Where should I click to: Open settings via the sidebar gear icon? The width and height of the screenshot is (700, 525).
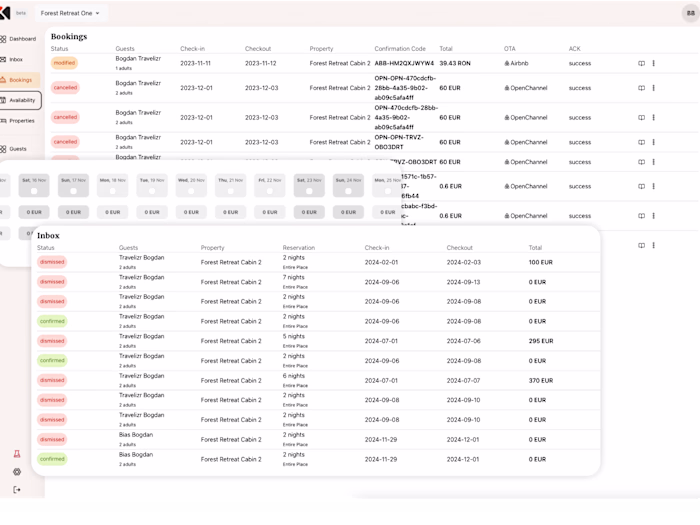17,472
